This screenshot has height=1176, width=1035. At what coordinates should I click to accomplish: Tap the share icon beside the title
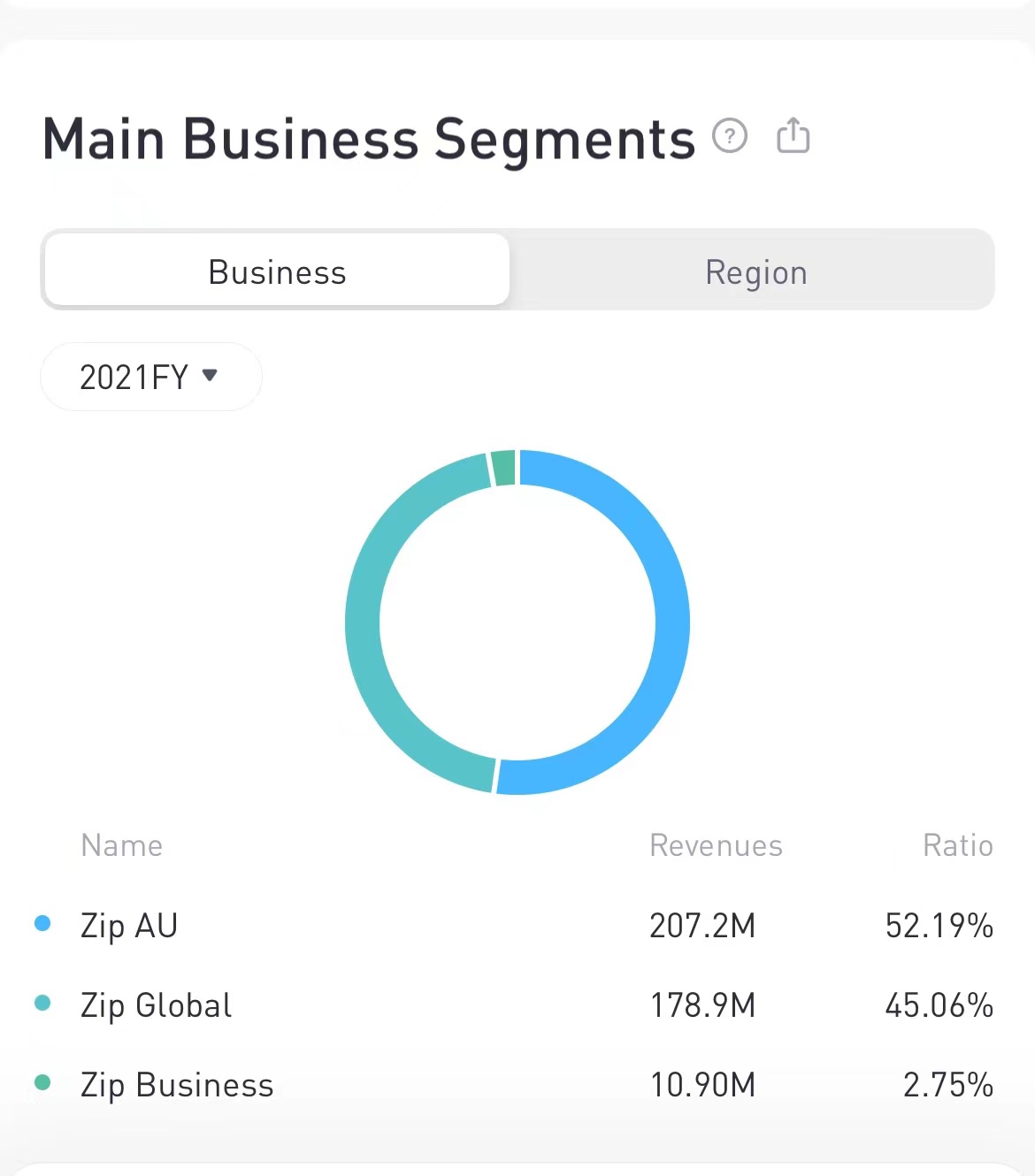793,136
